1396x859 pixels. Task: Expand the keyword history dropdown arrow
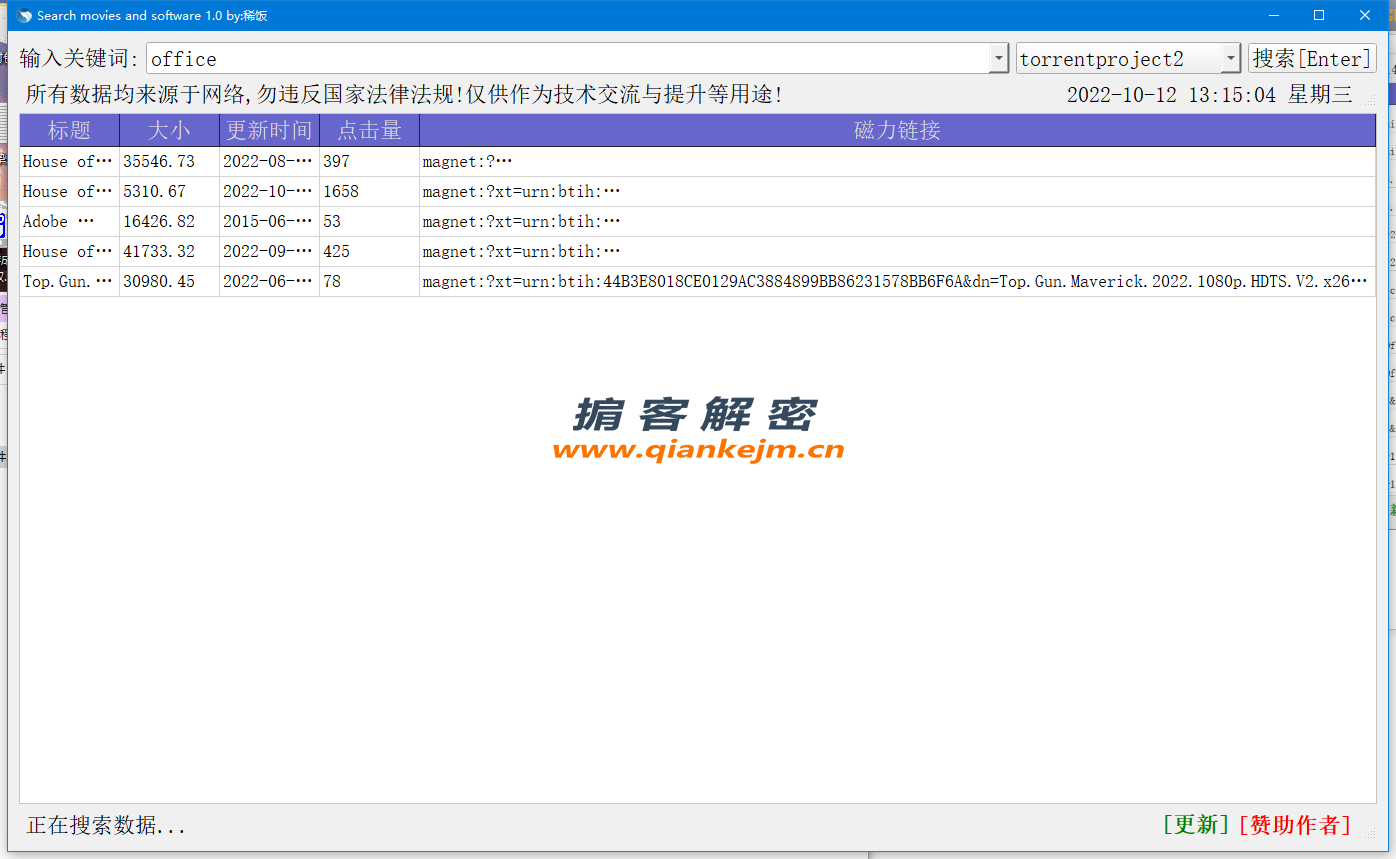click(999, 59)
